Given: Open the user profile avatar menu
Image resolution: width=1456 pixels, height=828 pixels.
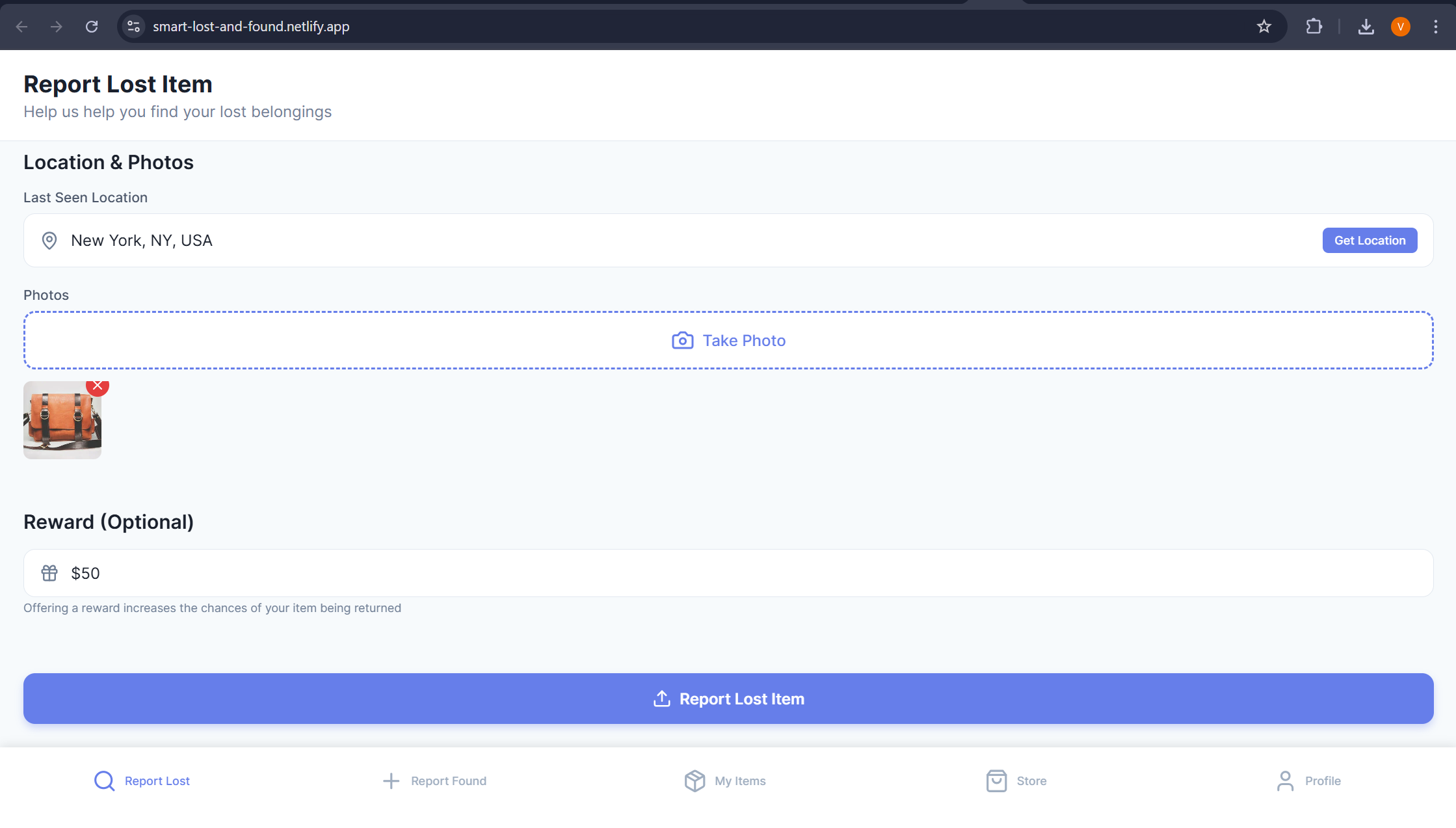Looking at the screenshot, I should click(1400, 27).
